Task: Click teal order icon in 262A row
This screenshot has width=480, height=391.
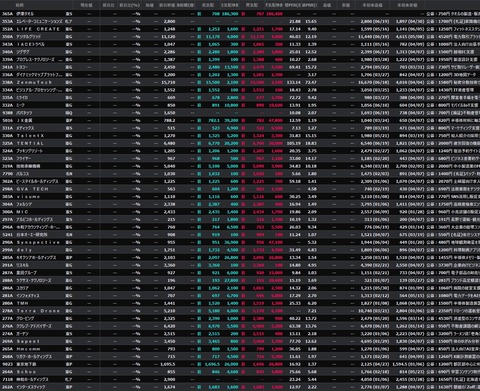Action: tap(199, 387)
